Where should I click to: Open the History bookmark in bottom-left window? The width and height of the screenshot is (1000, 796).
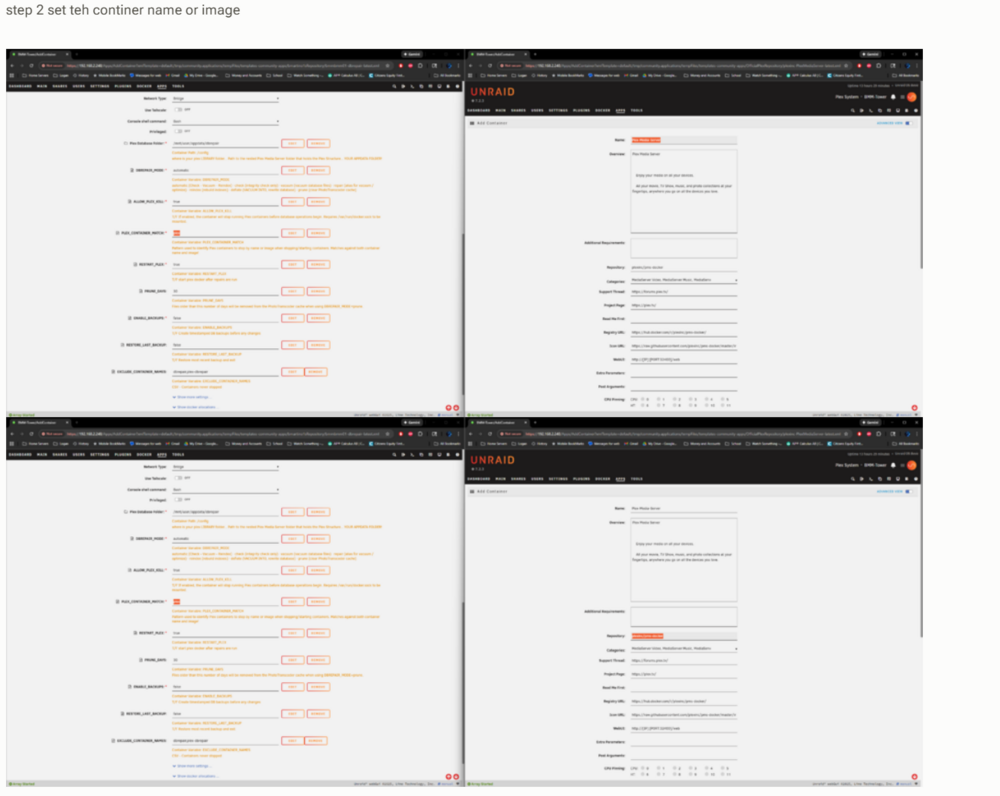coord(80,444)
